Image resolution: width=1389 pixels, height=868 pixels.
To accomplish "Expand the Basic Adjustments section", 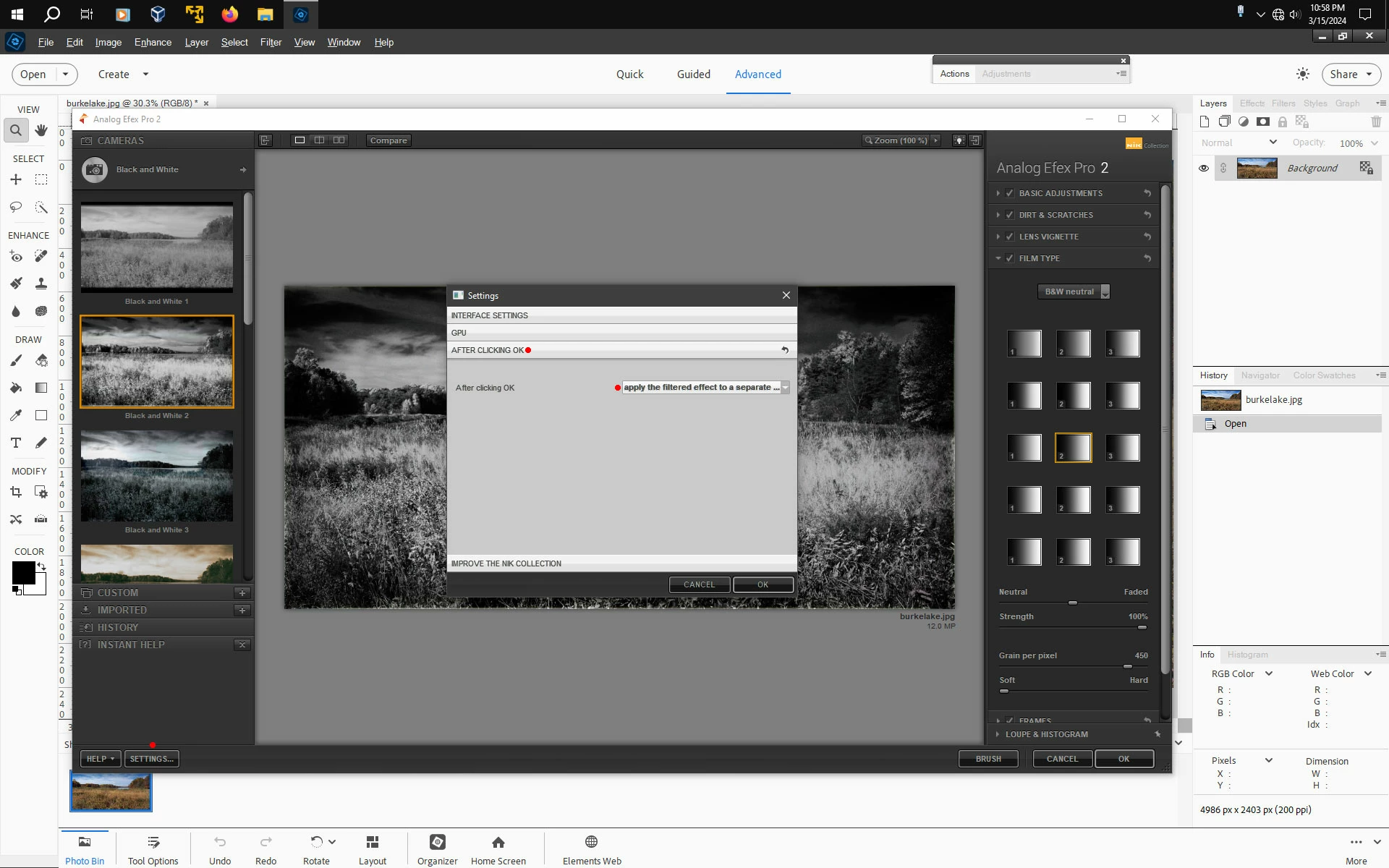I will click(998, 193).
